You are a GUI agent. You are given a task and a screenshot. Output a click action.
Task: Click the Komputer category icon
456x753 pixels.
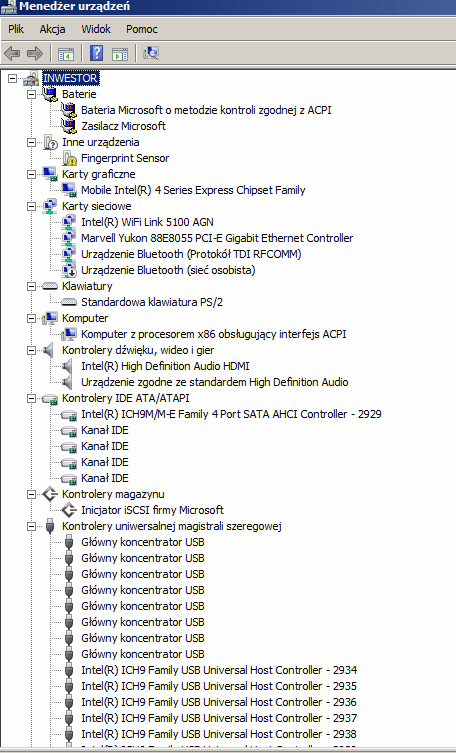coord(50,318)
